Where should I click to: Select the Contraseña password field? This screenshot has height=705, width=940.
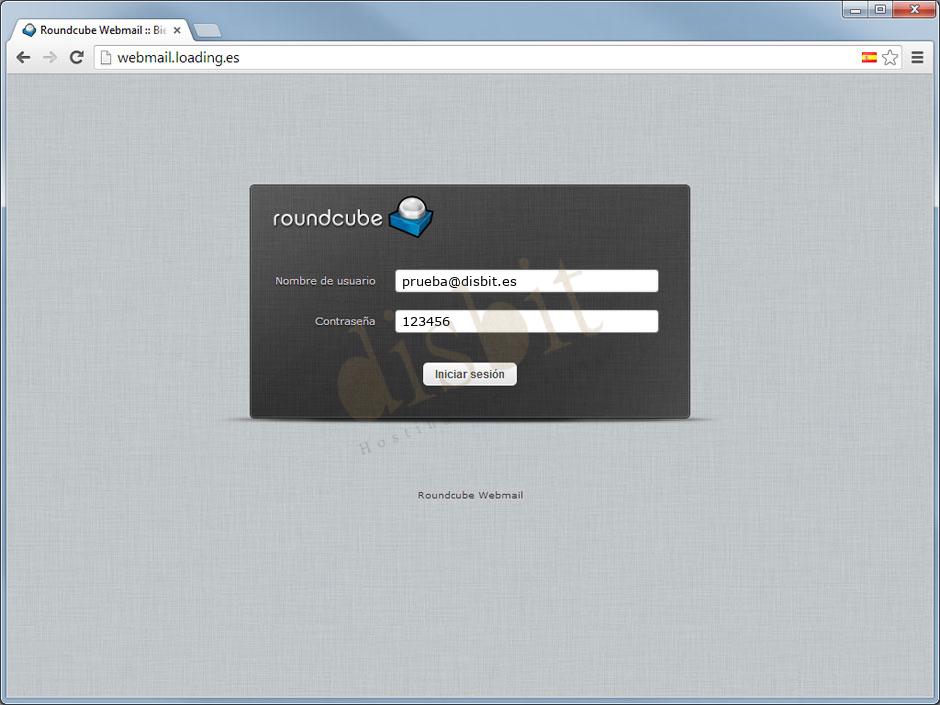click(x=527, y=321)
